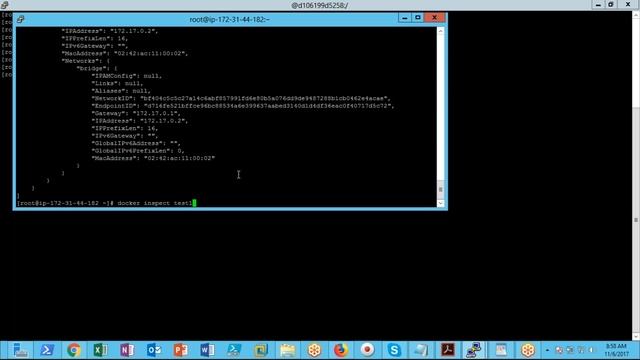Close the root@ip-172-31-44-182 terminal window
The height and width of the screenshot is (360, 640).
pyautogui.click(x=435, y=18)
